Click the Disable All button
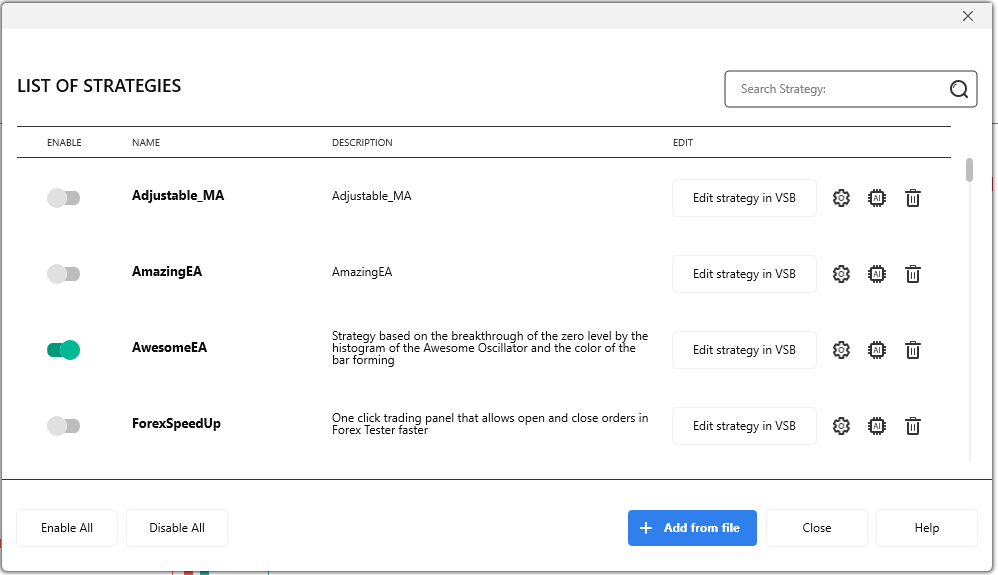The image size is (998, 575). pos(177,528)
